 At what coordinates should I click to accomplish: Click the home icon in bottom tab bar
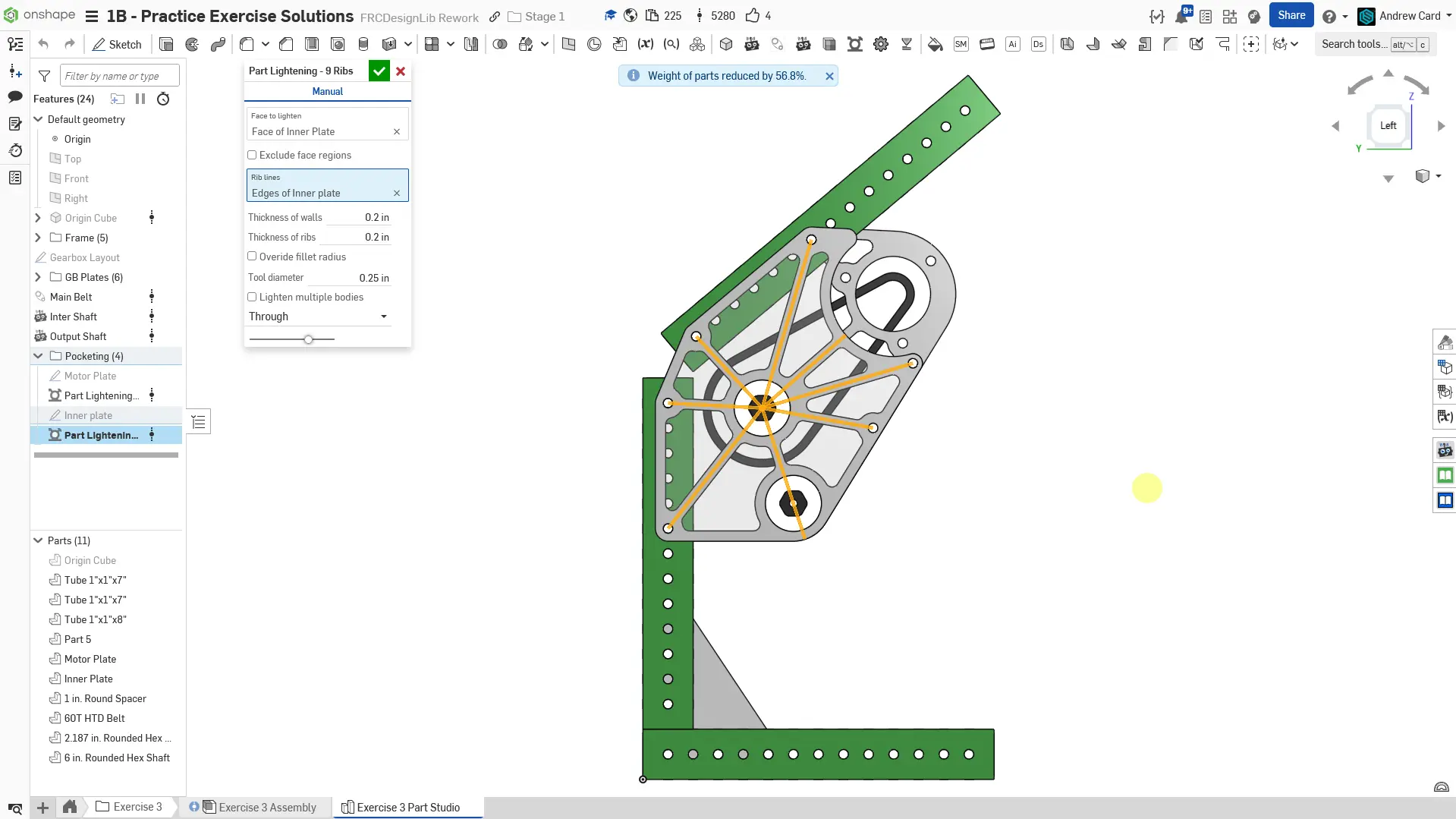pyautogui.click(x=70, y=807)
